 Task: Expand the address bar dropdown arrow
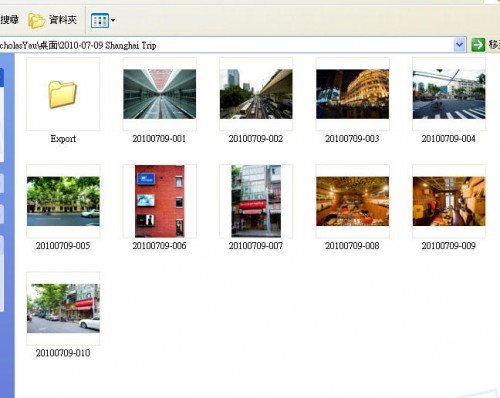(x=459, y=45)
